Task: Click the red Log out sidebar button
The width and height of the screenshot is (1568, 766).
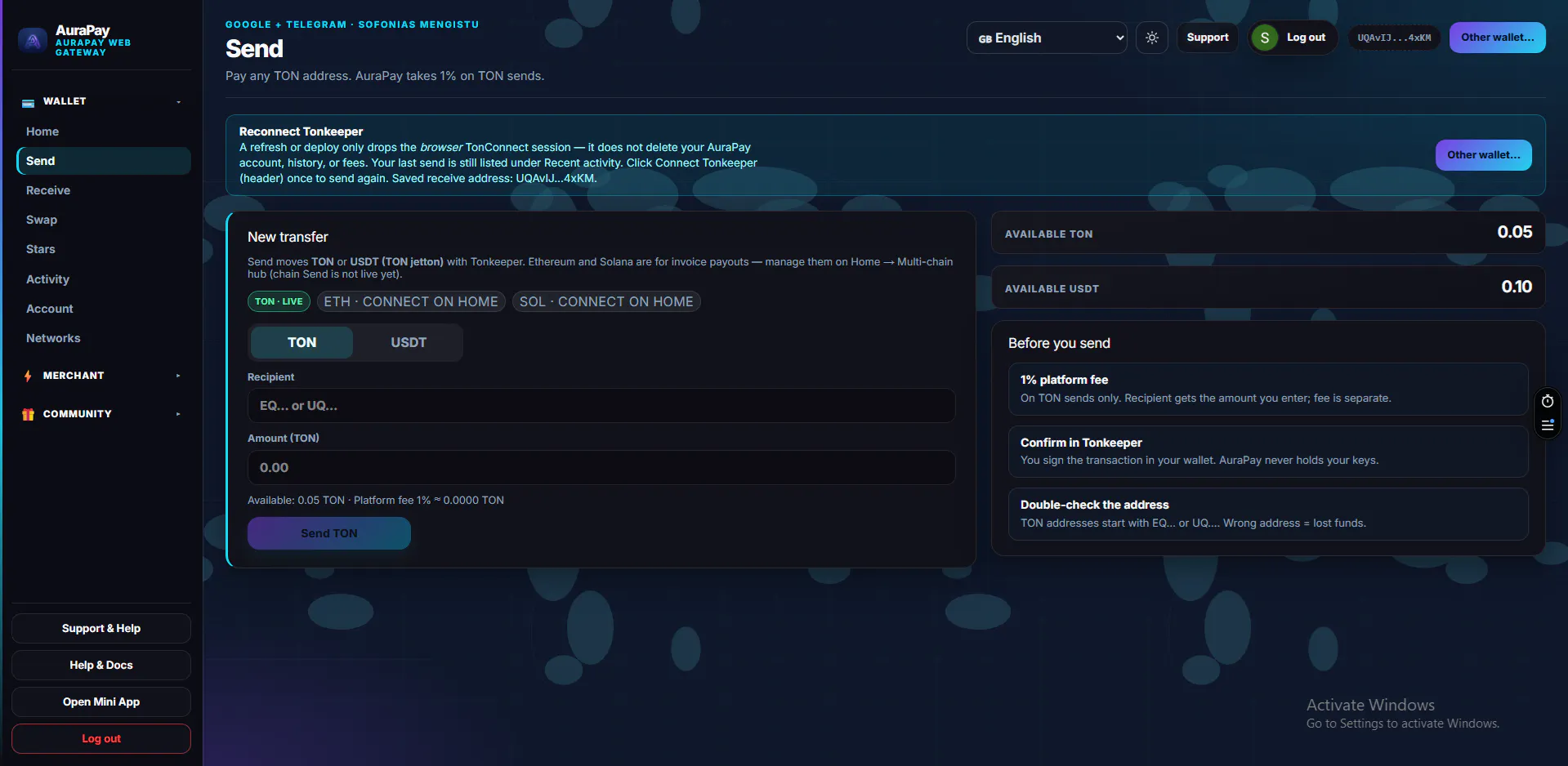Action: (101, 738)
